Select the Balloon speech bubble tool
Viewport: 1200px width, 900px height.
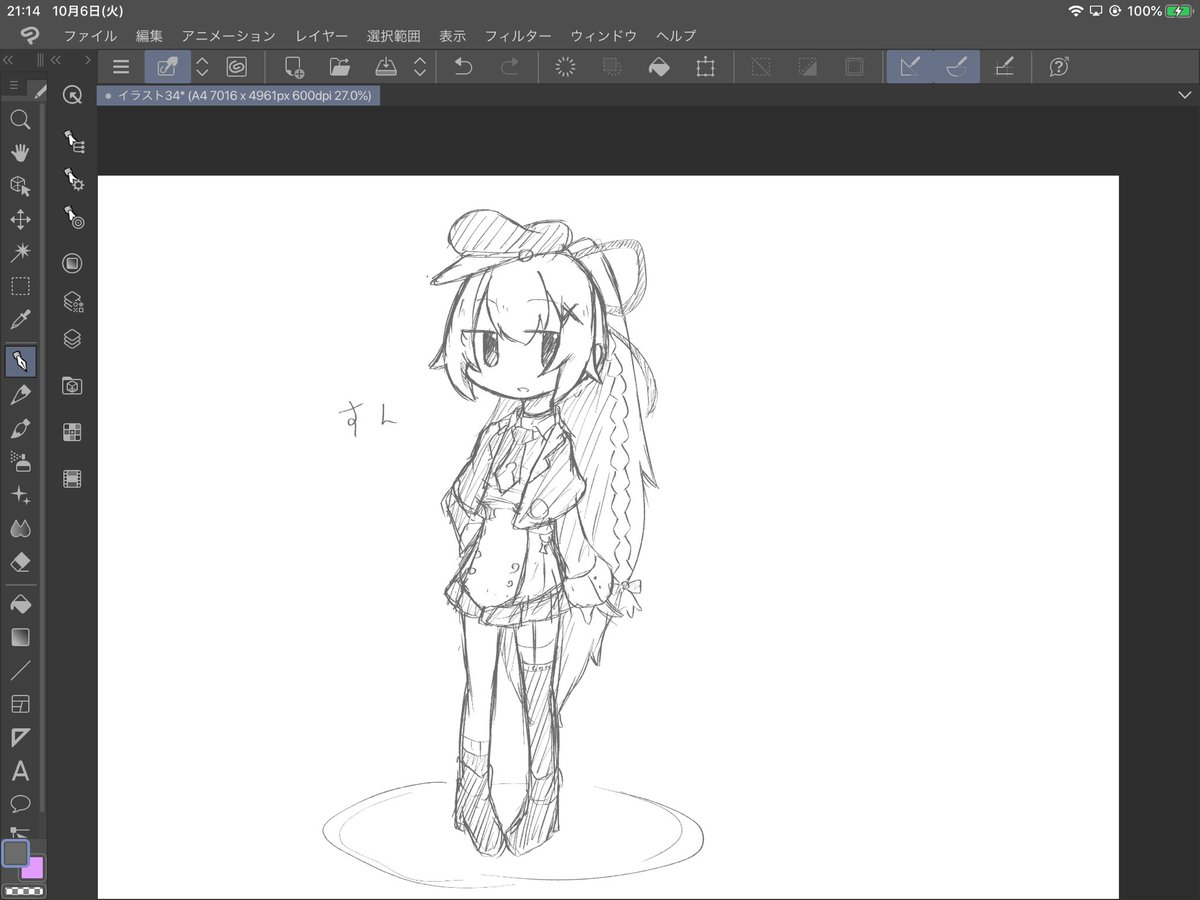click(x=20, y=803)
